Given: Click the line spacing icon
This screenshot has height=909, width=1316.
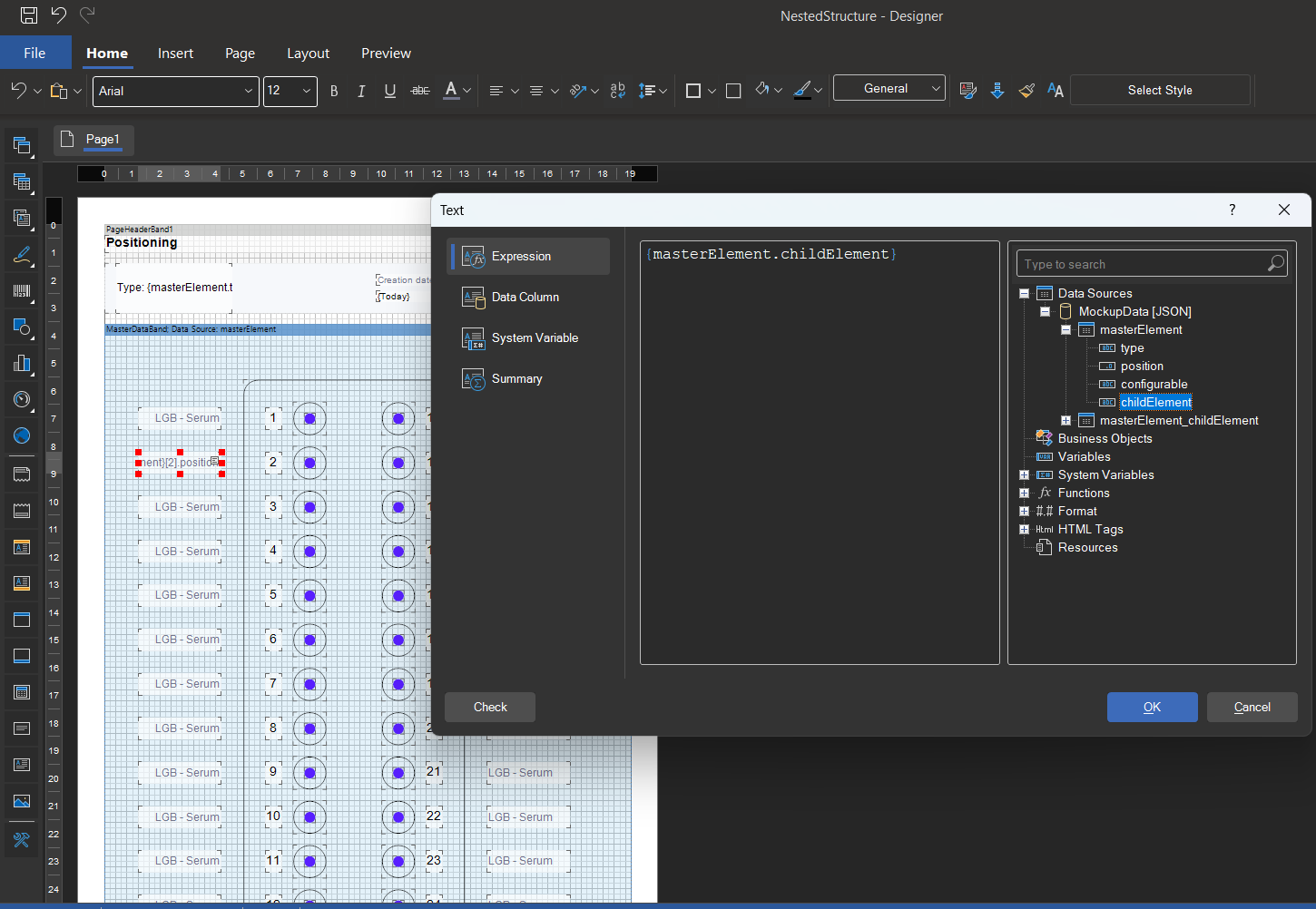Looking at the screenshot, I should point(647,91).
